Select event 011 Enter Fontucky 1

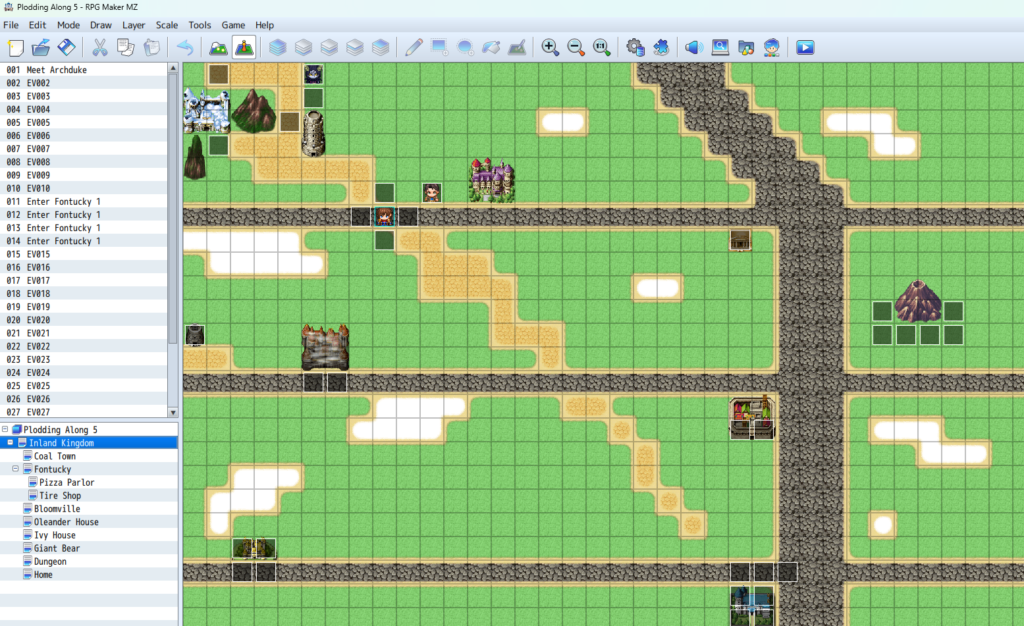(x=84, y=202)
